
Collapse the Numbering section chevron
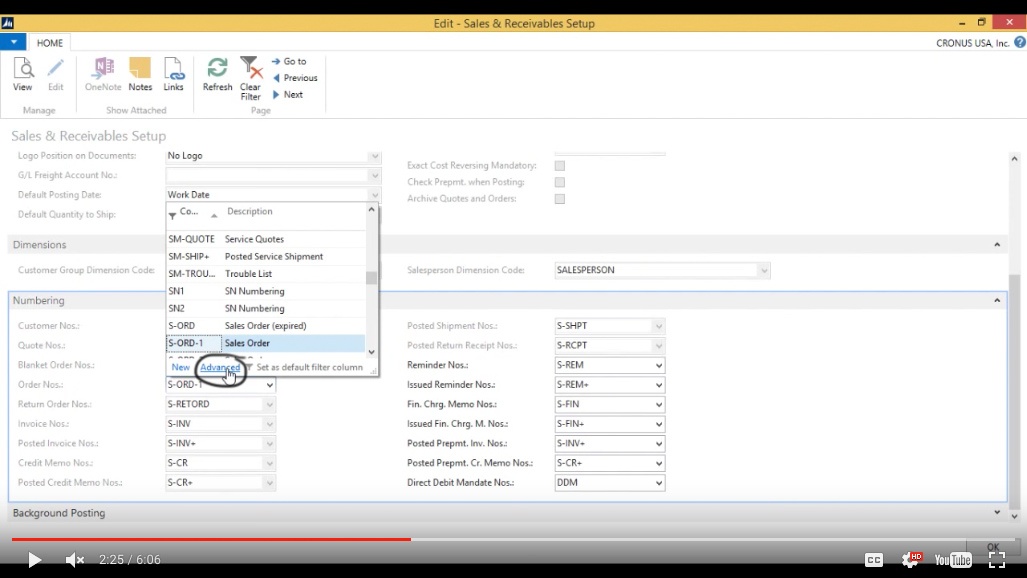point(996,300)
